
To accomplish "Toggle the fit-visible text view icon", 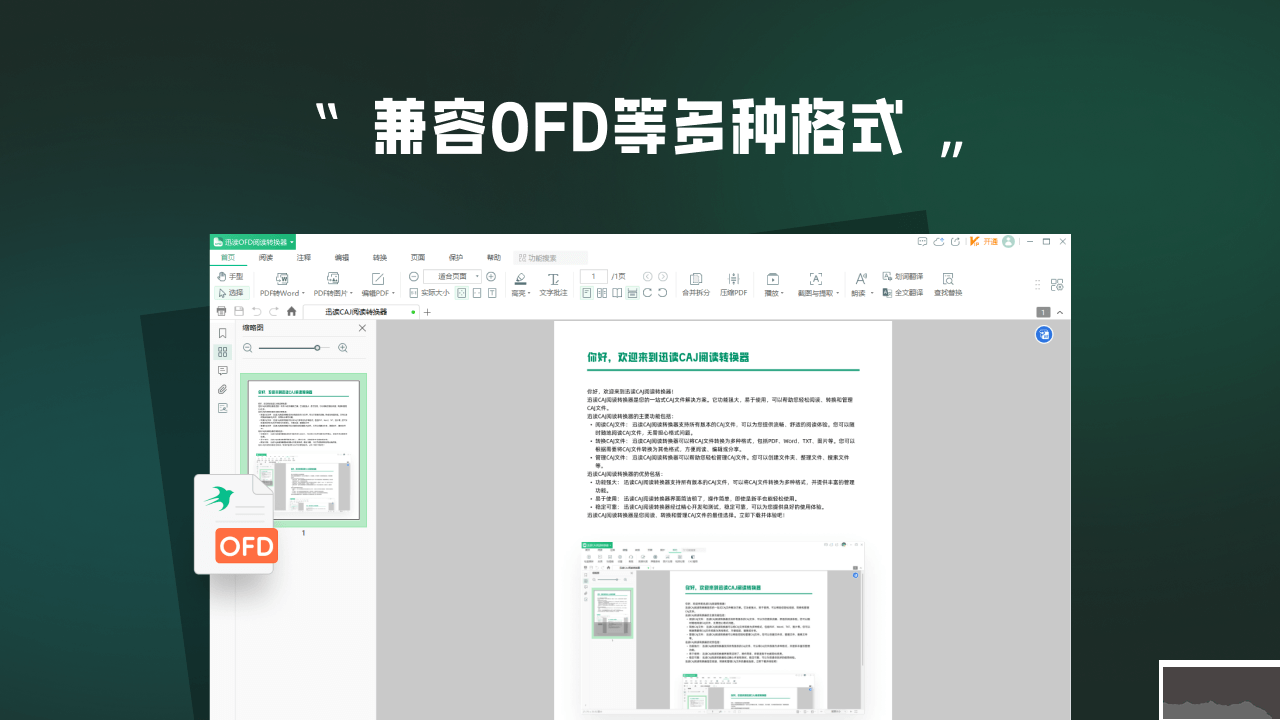I will point(492,293).
